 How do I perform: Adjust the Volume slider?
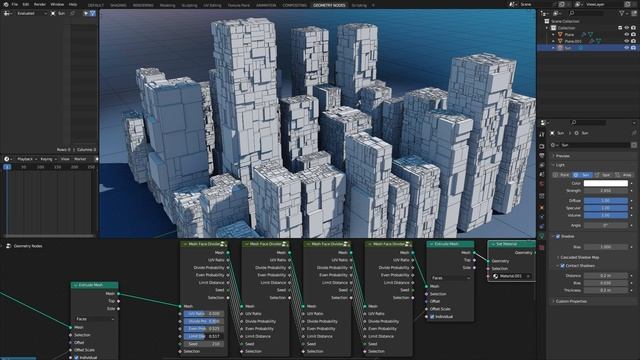point(606,215)
